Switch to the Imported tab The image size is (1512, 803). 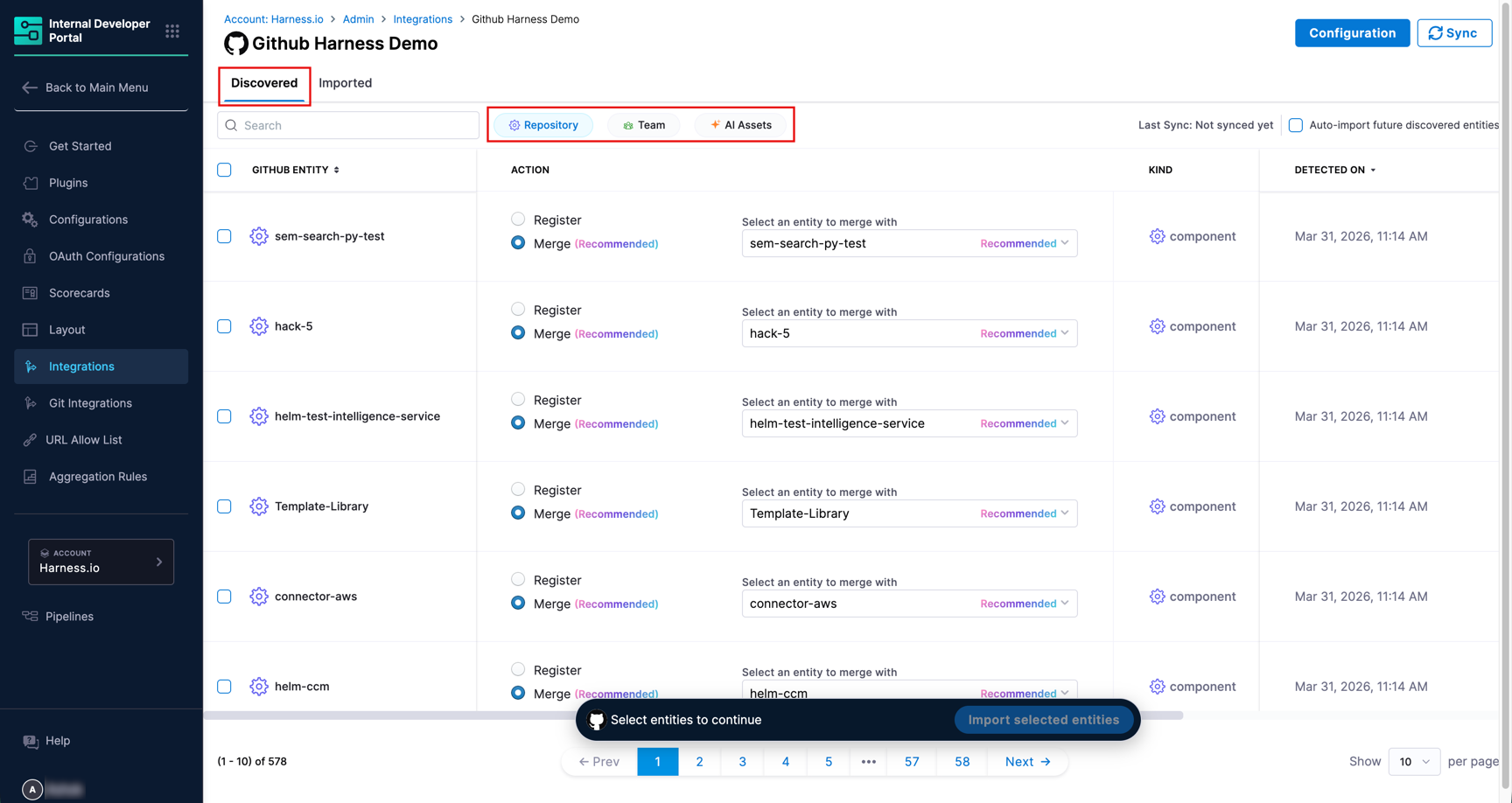click(345, 83)
